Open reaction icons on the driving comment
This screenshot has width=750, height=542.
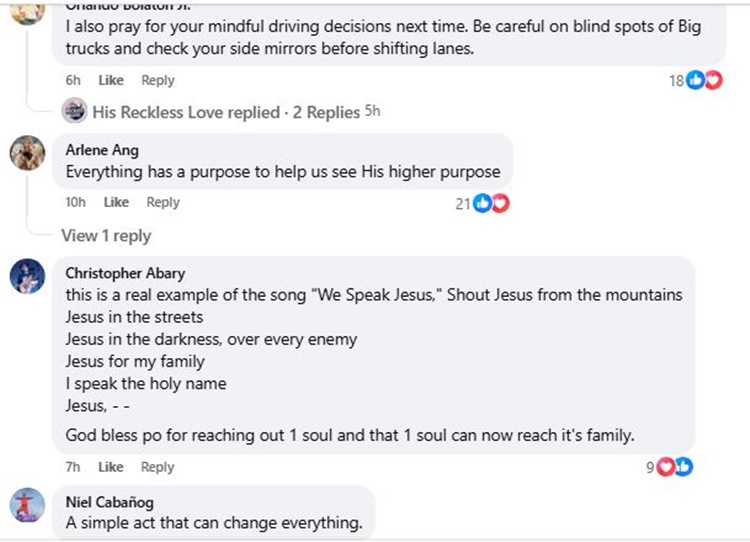pos(704,81)
